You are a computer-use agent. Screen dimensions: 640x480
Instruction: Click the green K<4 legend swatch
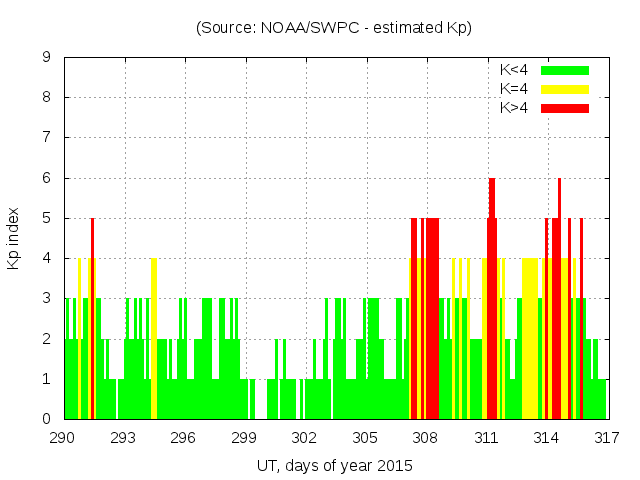[565, 70]
